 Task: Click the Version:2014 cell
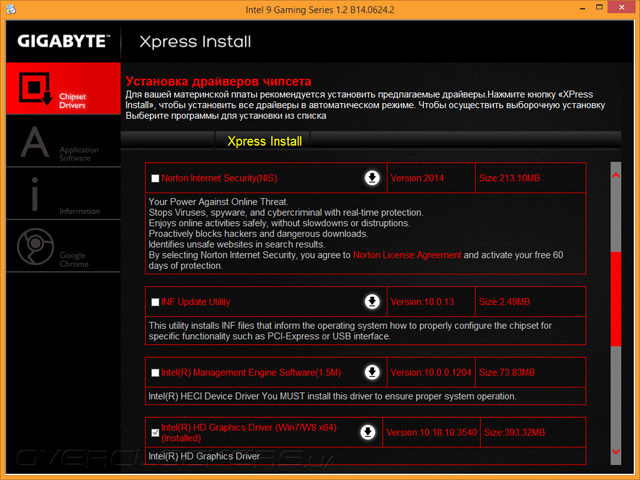pos(431,178)
